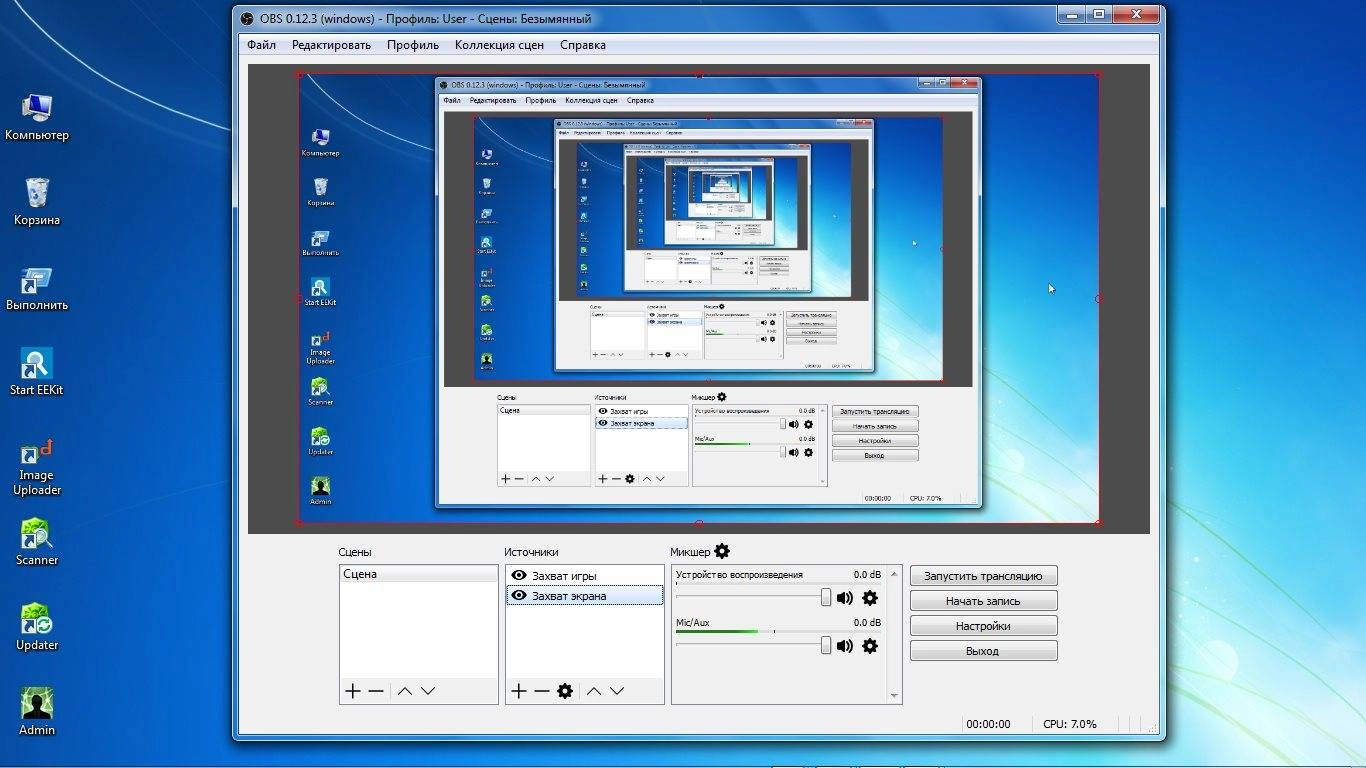Move scene up with arrow
Image resolution: width=1366 pixels, height=768 pixels.
(404, 691)
